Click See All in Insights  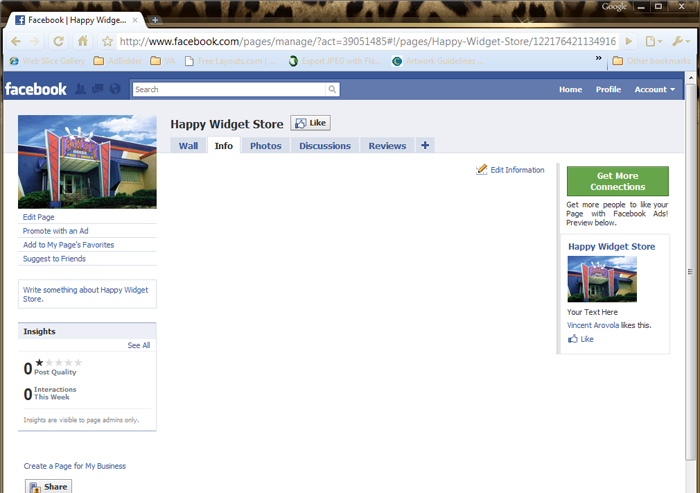tap(139, 345)
